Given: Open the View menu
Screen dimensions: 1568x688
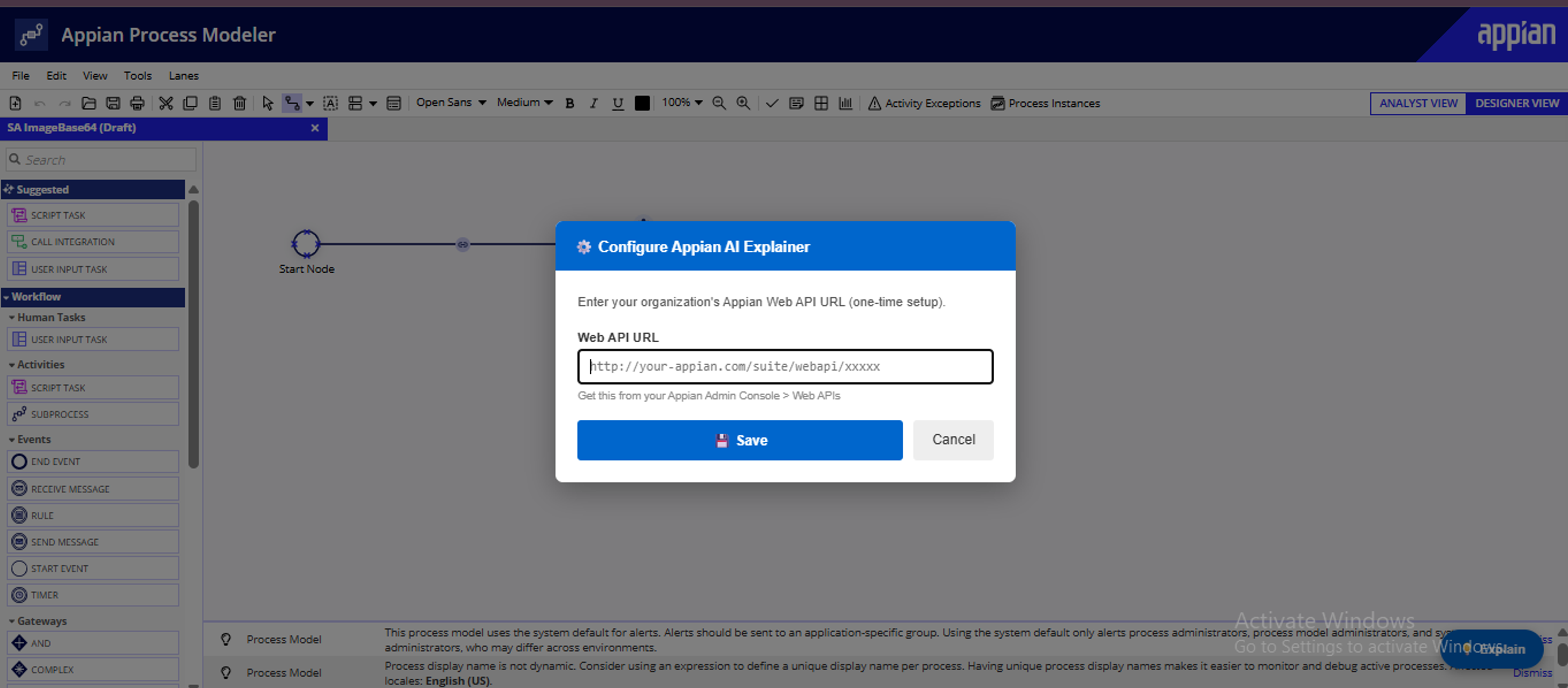Looking at the screenshot, I should (x=95, y=76).
